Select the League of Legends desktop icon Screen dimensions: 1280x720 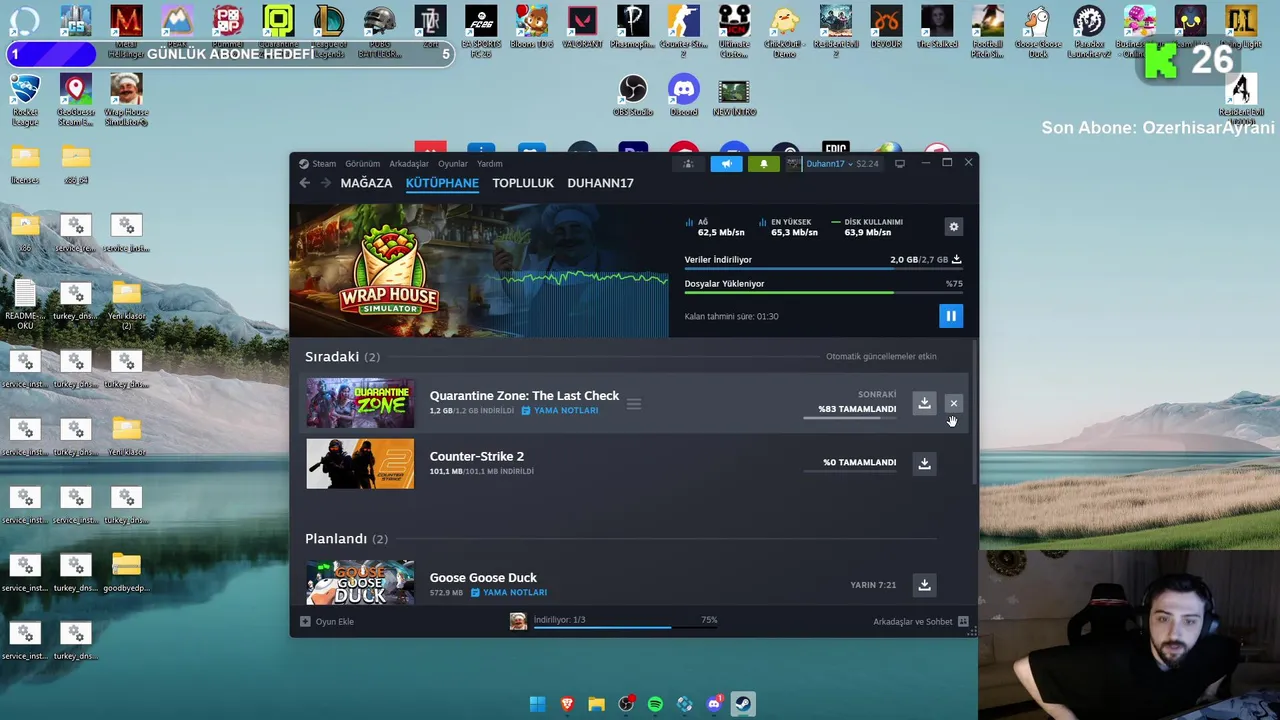point(329,30)
